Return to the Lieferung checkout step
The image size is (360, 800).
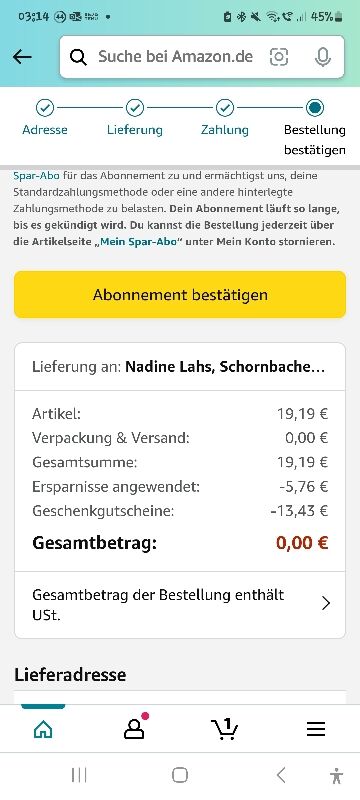click(135, 118)
